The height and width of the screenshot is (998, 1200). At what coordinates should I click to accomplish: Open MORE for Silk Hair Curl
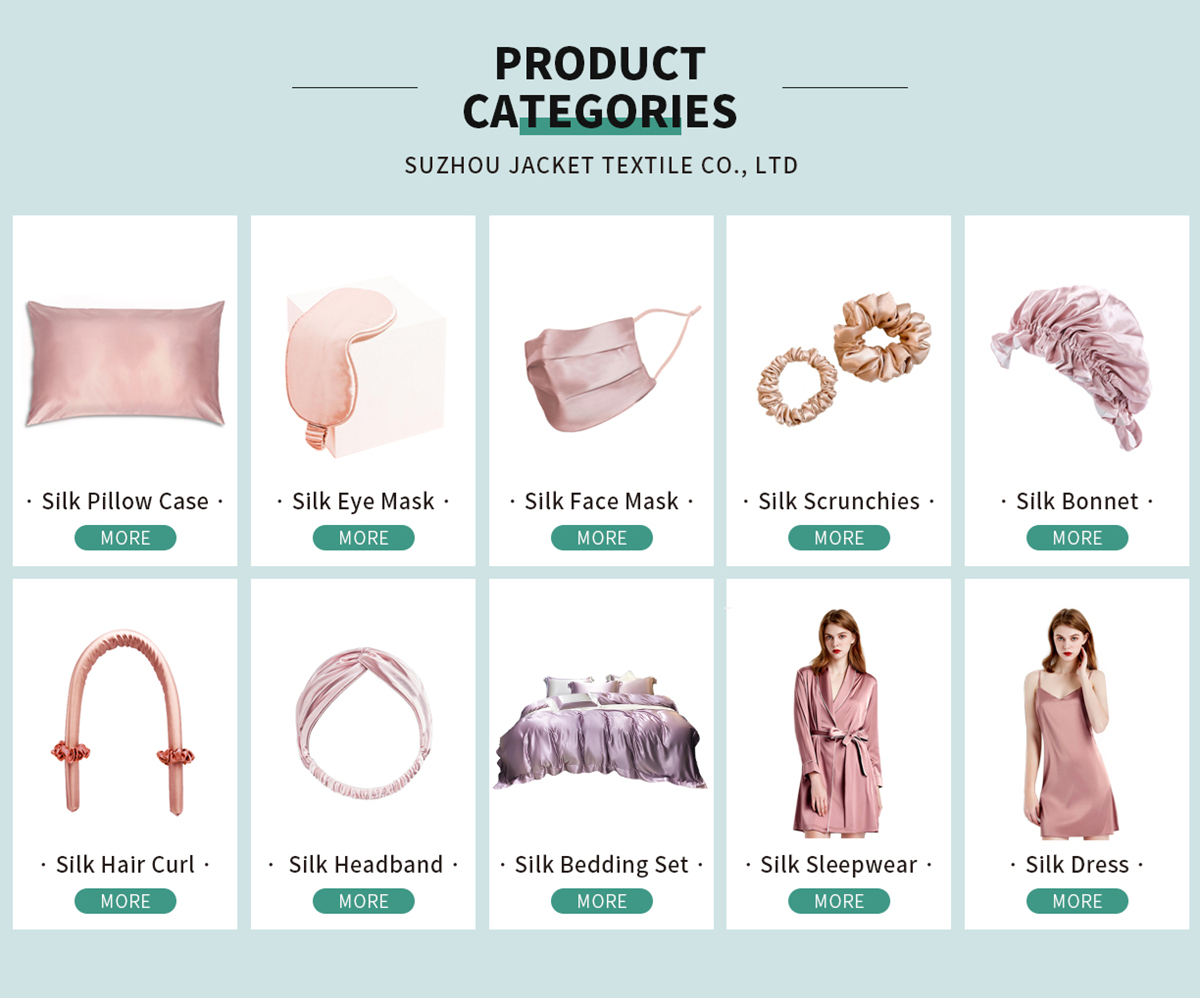[x=125, y=901]
